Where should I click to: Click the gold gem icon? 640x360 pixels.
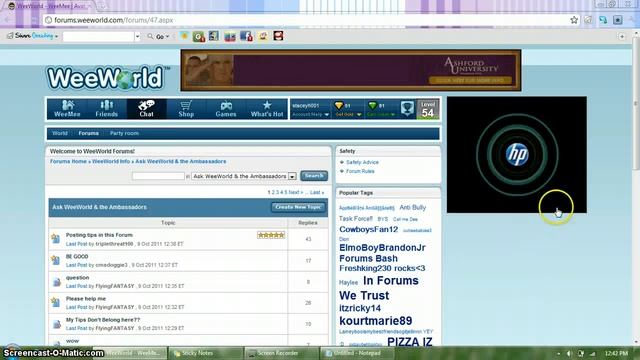[338, 106]
